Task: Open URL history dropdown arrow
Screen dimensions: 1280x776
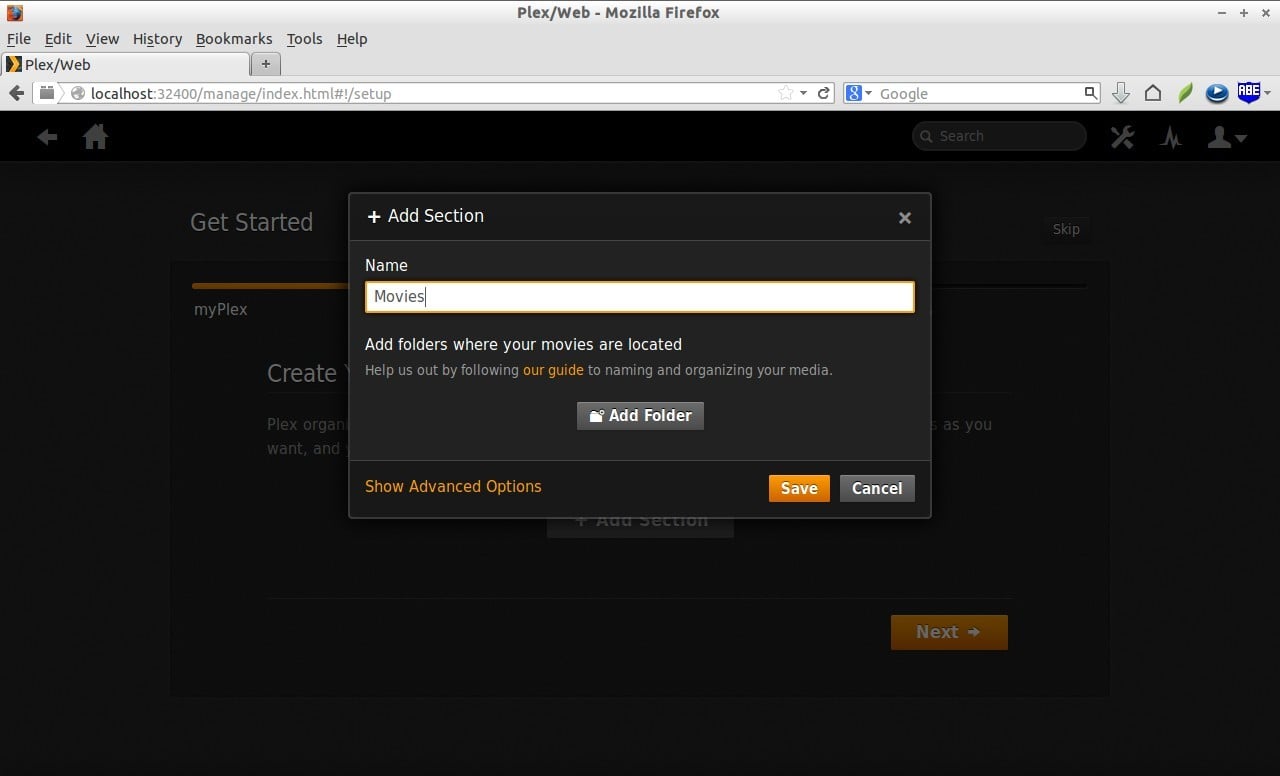Action: (803, 93)
